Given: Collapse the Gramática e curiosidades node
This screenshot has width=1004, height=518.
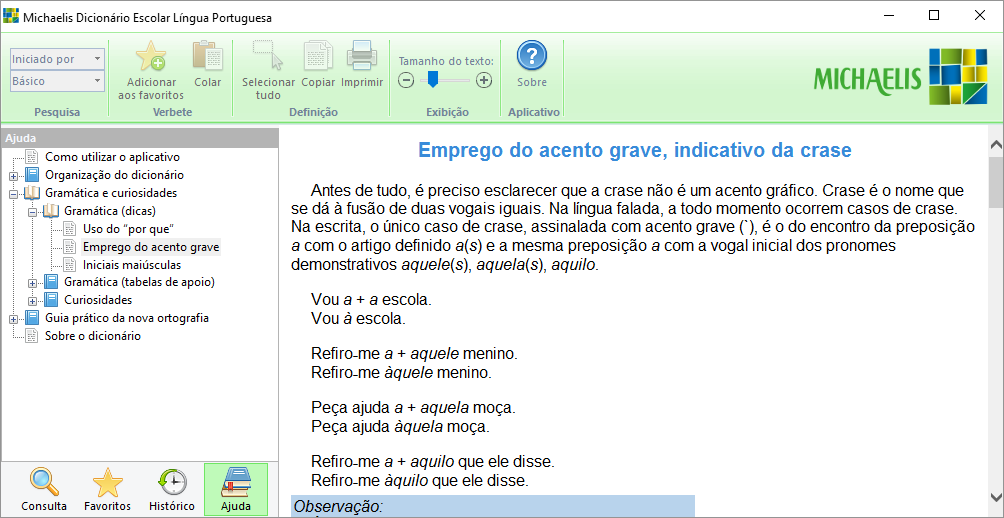Looking at the screenshot, I should click(x=13, y=193).
